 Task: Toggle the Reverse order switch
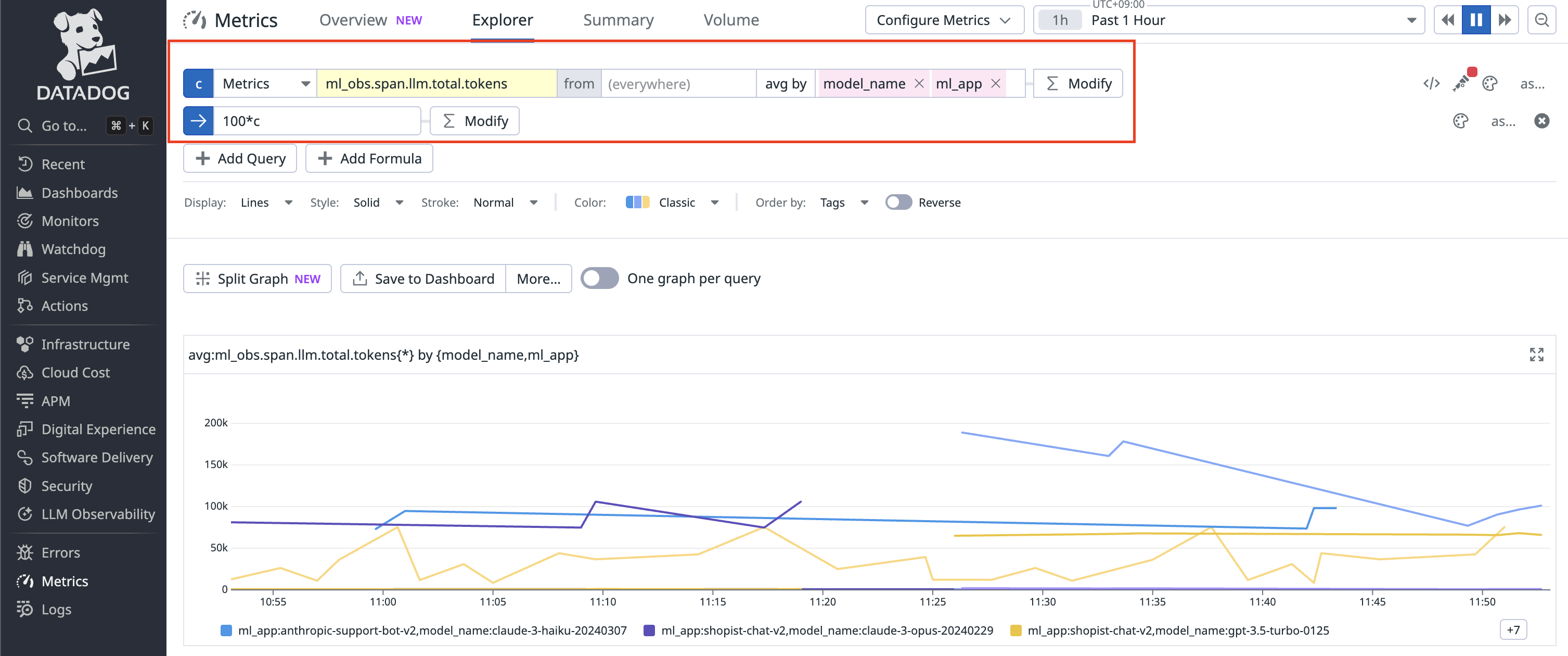[898, 202]
